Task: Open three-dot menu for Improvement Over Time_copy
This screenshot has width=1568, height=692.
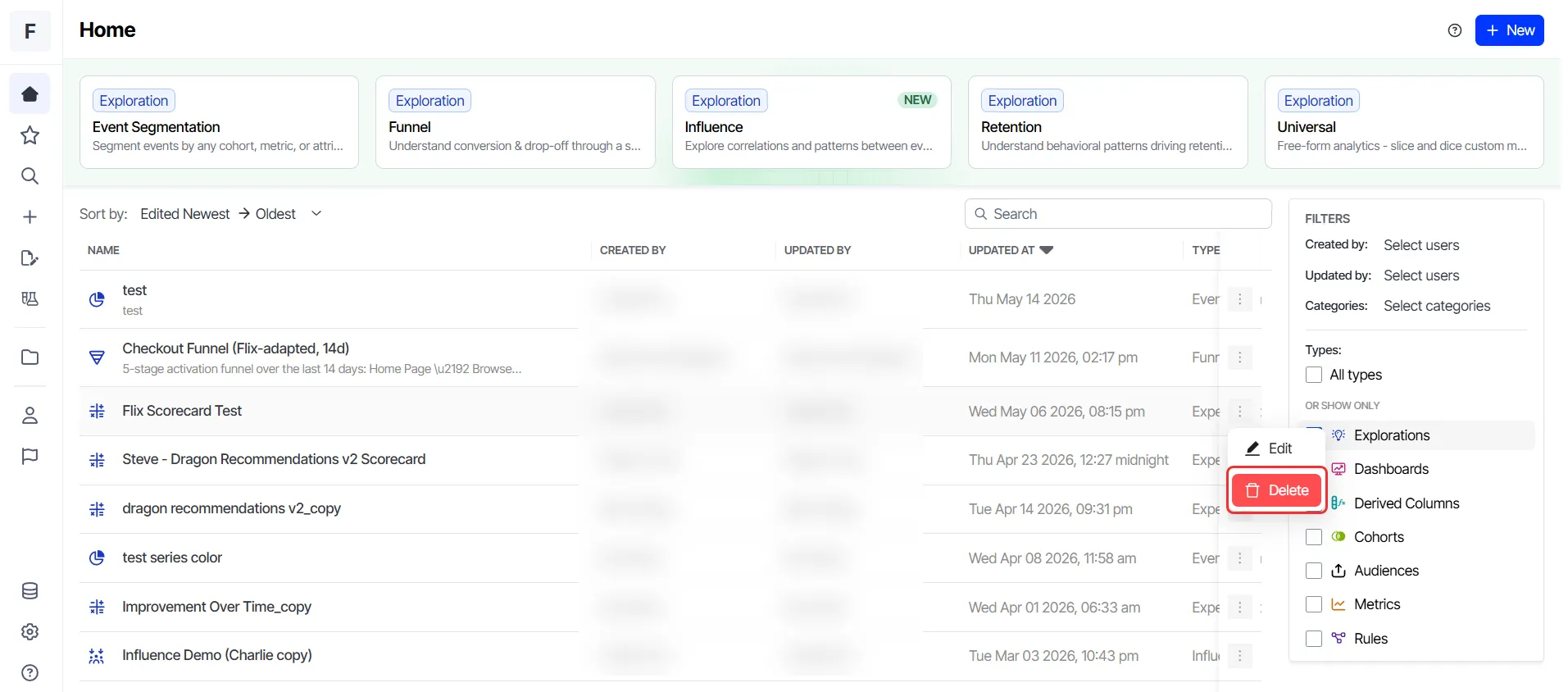Action: tap(1240, 608)
